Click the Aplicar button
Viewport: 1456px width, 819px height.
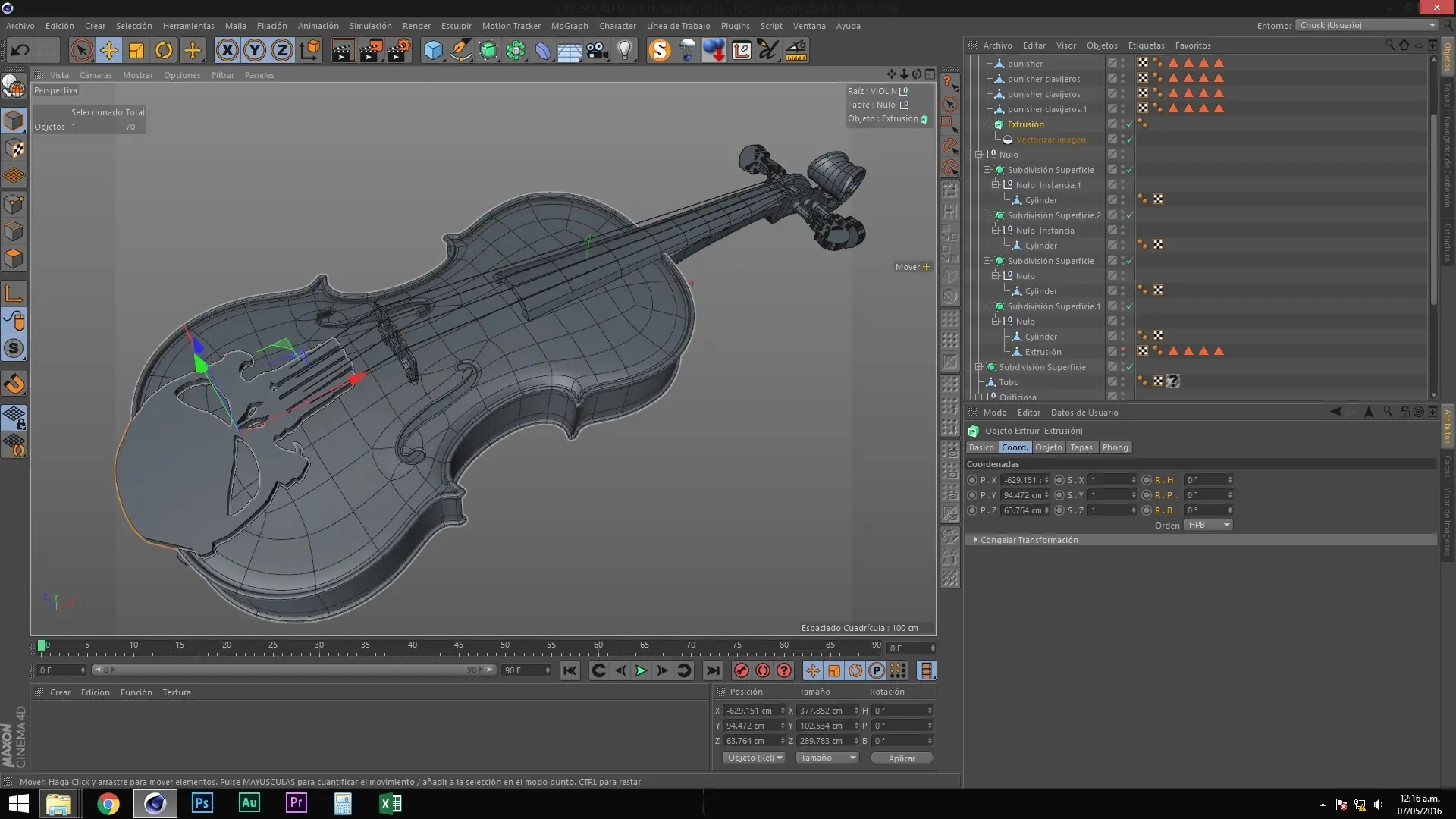tap(902, 758)
